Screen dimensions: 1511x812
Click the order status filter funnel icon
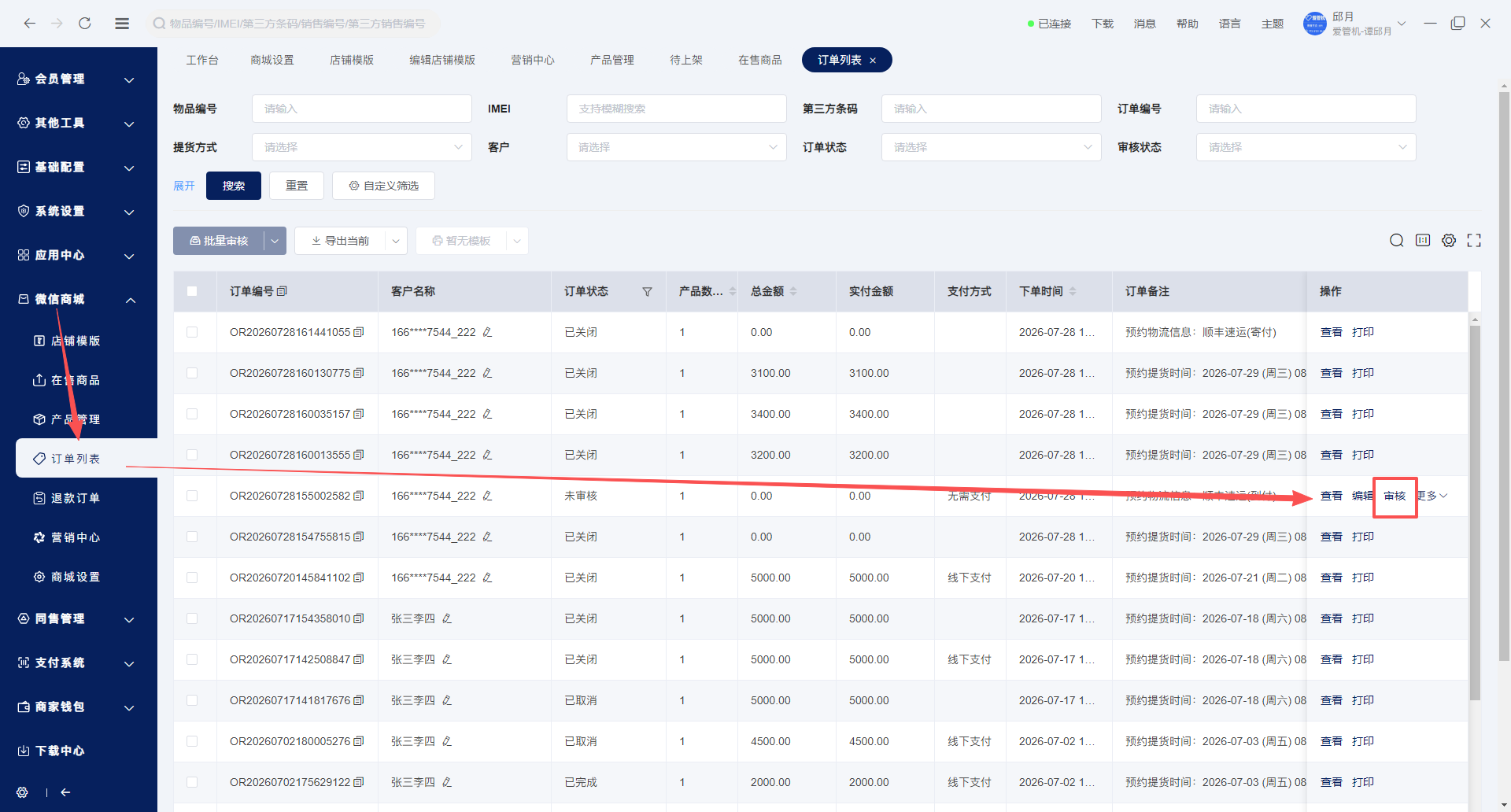click(647, 292)
